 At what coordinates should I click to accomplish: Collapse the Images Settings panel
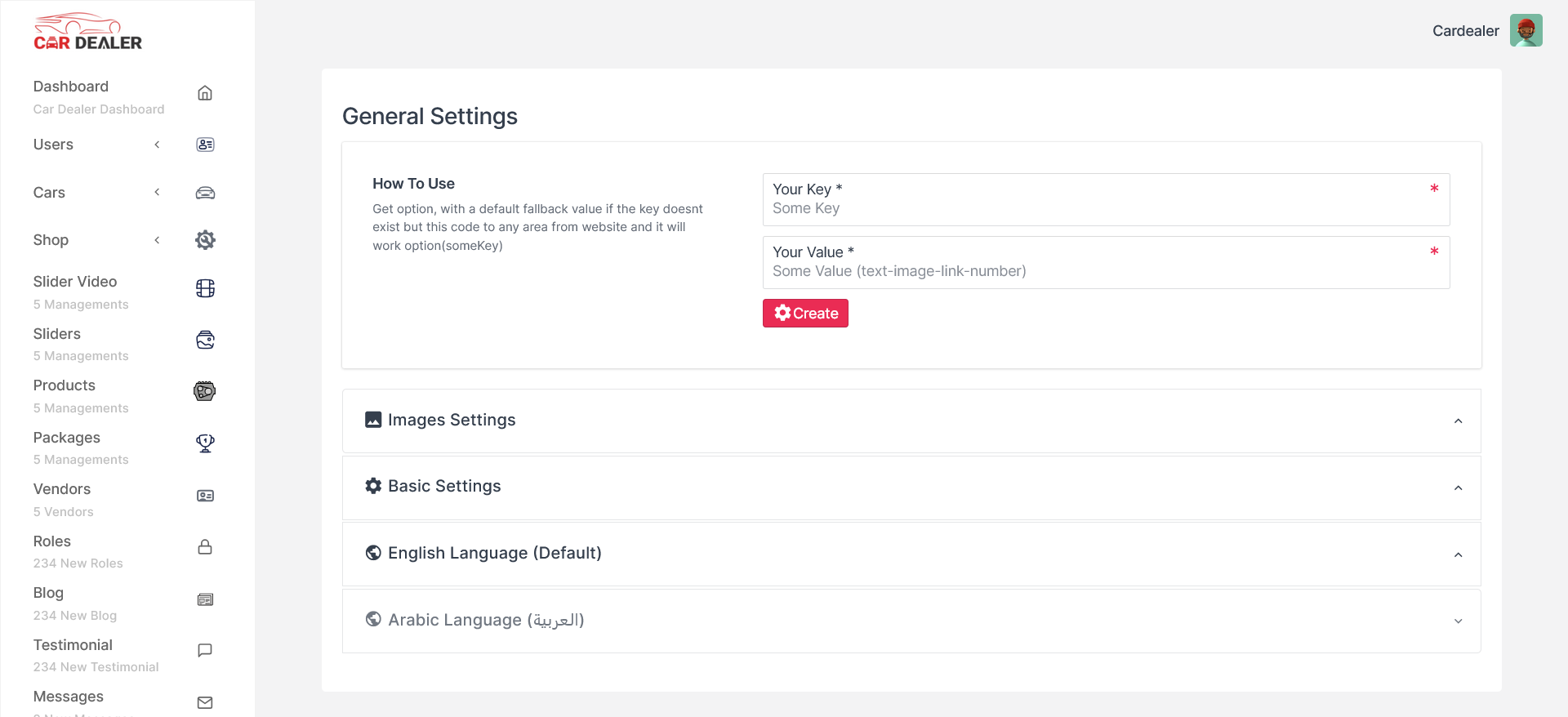pyautogui.click(x=1458, y=421)
